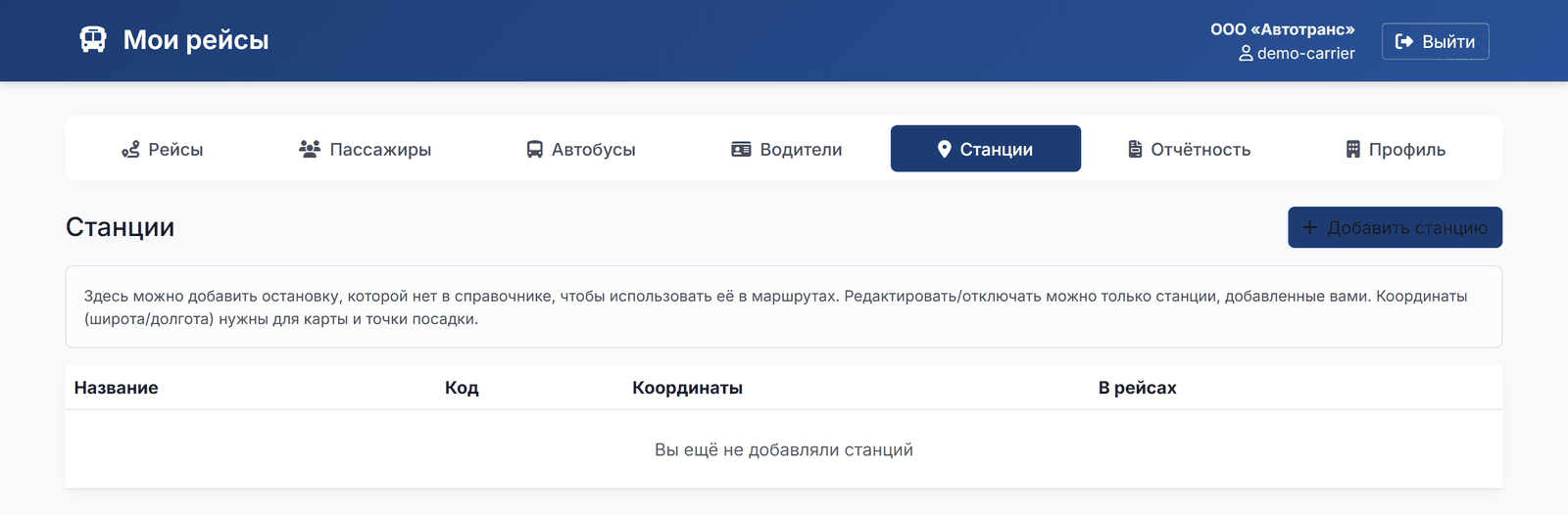Screen dimensions: 1568x515
Task: Click the people icon on Пассажиры tab
Action: click(x=310, y=149)
